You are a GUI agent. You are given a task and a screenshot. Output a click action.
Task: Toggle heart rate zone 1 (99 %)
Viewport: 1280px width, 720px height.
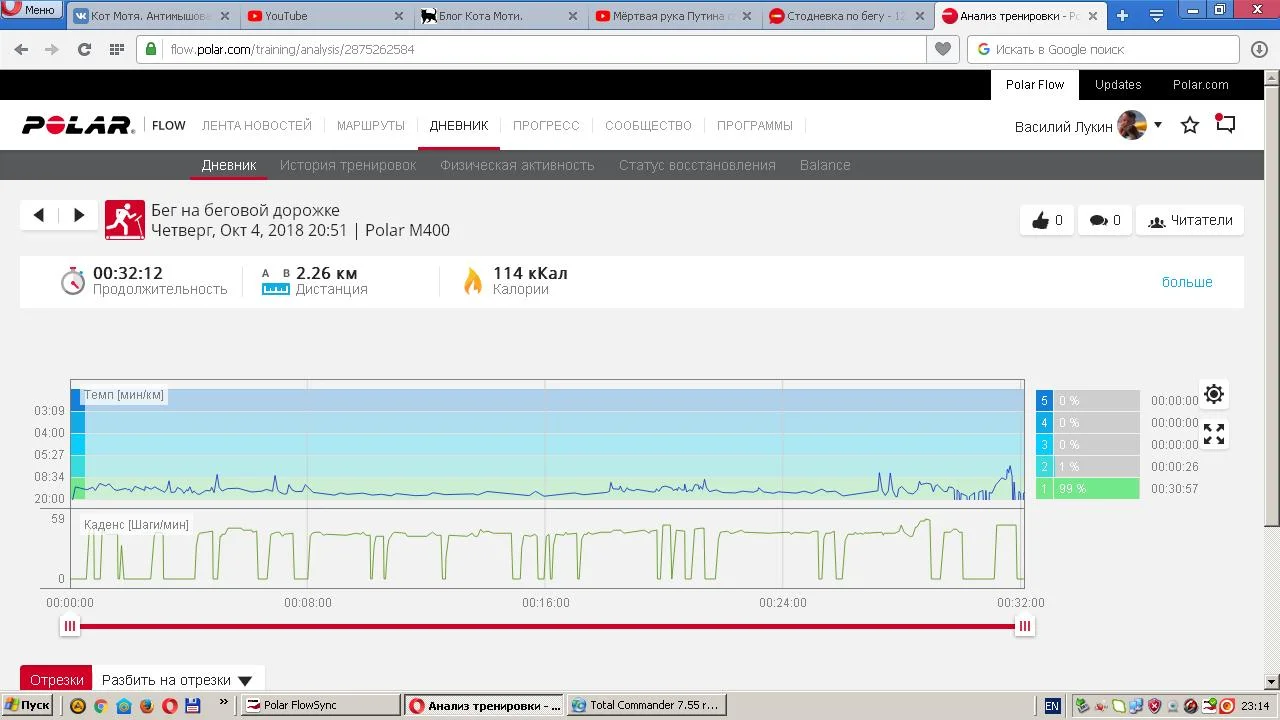1087,489
